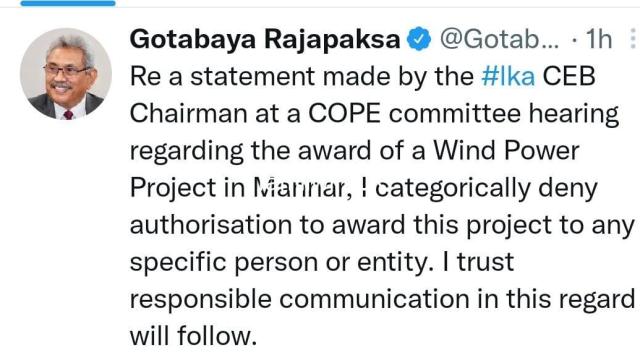Click the Gotabaya Rajapaksa display name

pos(265,40)
